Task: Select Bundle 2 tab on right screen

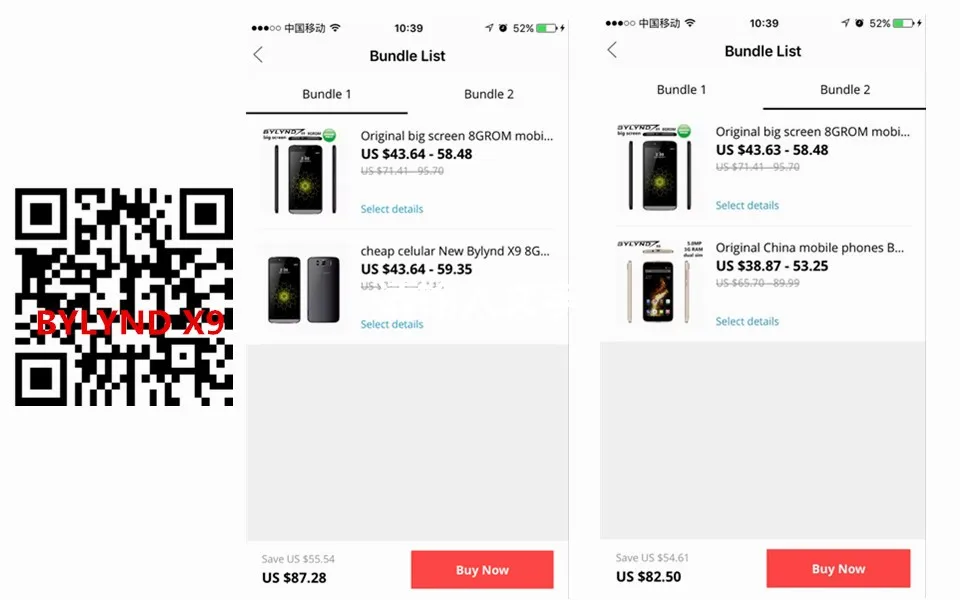Action: point(845,90)
